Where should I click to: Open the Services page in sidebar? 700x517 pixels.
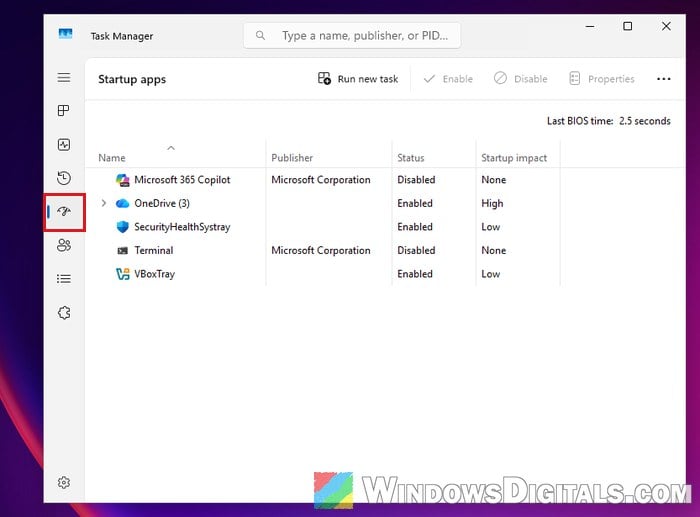pos(64,313)
